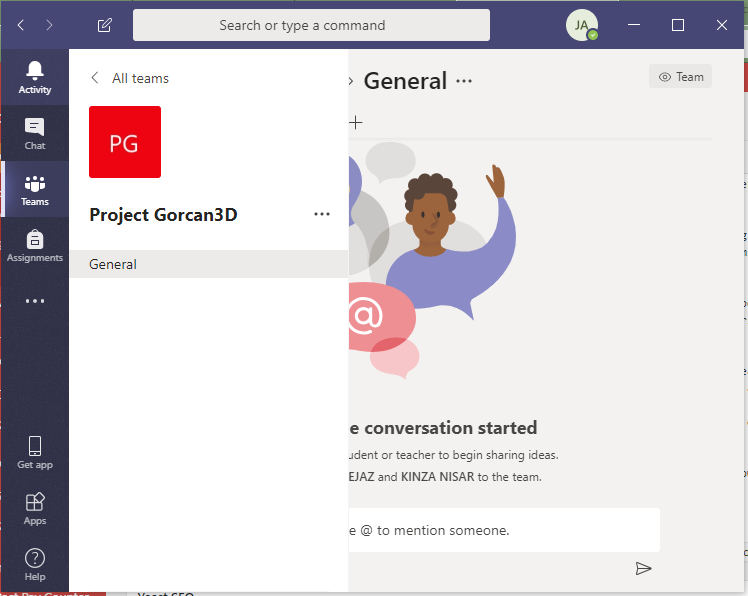Minimize the Teams window
748x596 pixels.
click(x=634, y=25)
